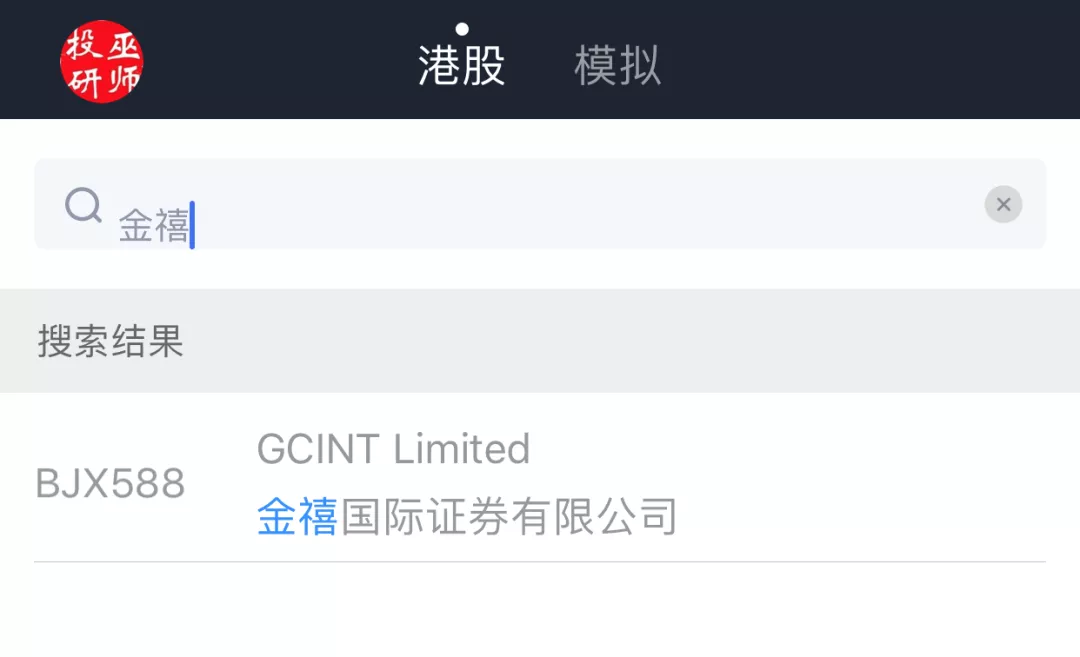Click the blue text cursor in search field

[193, 225]
